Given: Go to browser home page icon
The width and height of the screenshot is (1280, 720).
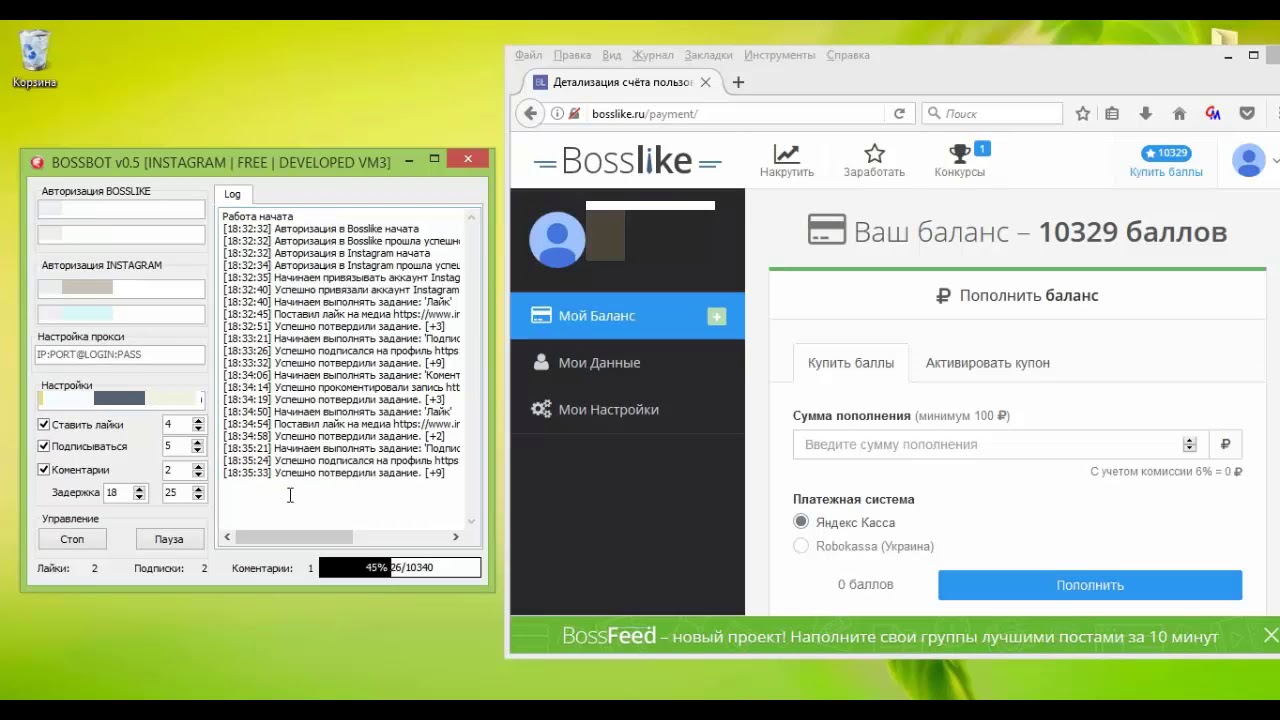Looking at the screenshot, I should click(x=1179, y=114).
